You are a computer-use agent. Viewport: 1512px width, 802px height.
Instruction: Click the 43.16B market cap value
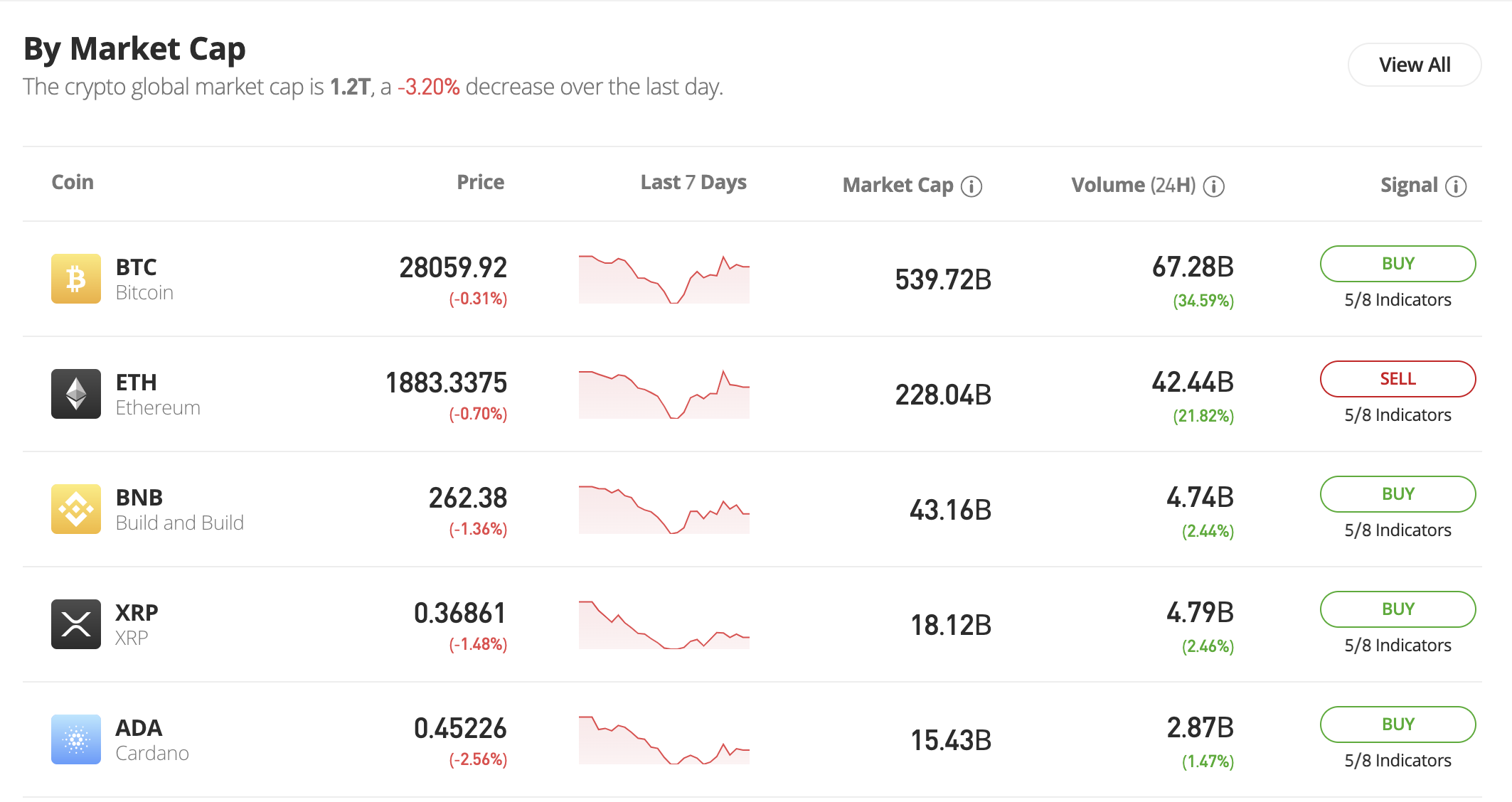tap(951, 510)
